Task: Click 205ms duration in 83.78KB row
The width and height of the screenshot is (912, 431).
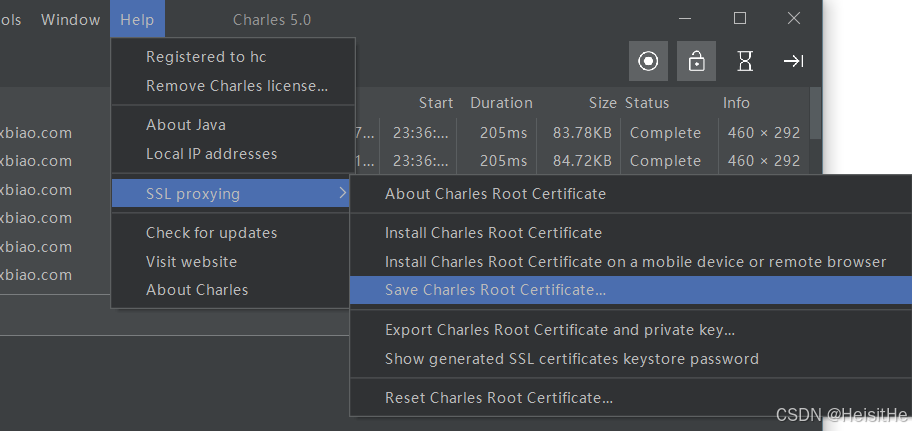Action: click(x=503, y=133)
